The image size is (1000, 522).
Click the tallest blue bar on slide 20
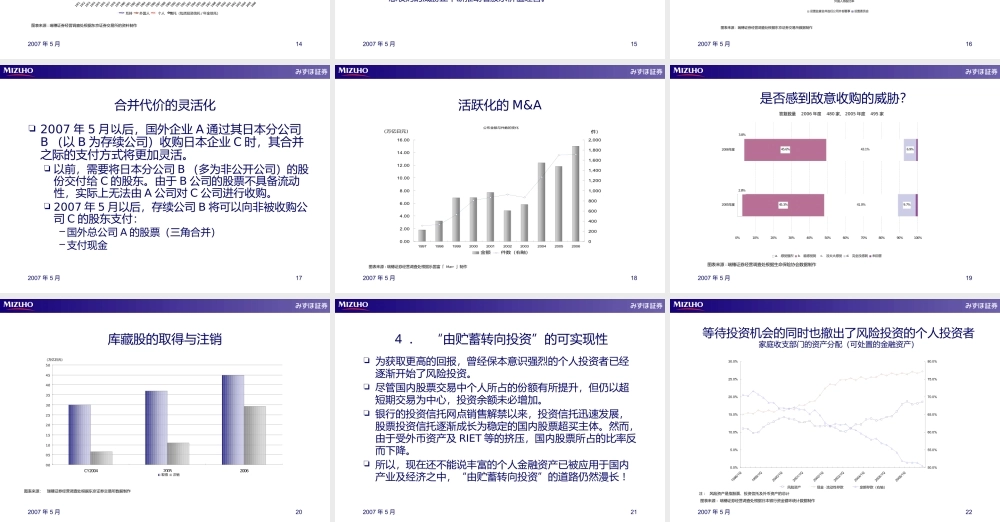(x=233, y=420)
